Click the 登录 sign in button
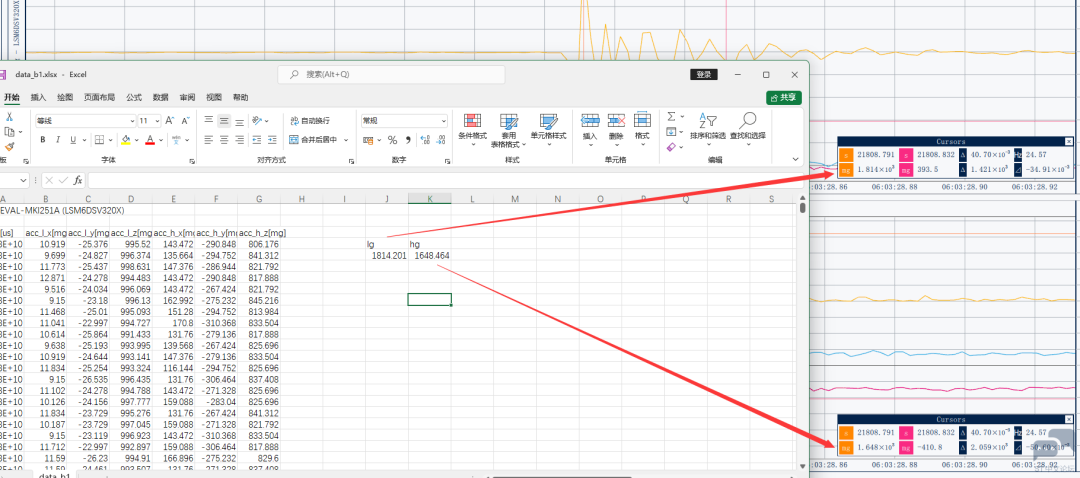 [703, 74]
